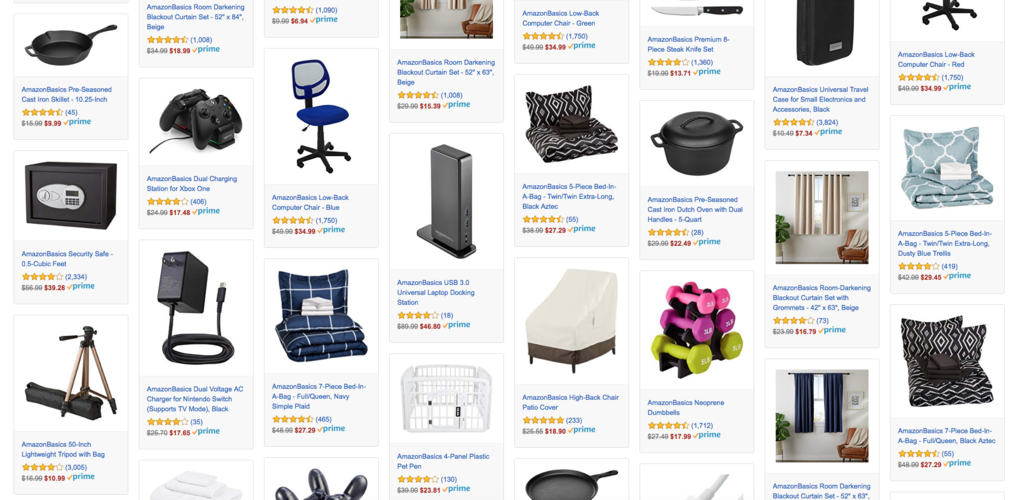View the USB 3.0 docking station image
The height and width of the screenshot is (500, 1024).
coord(447,201)
